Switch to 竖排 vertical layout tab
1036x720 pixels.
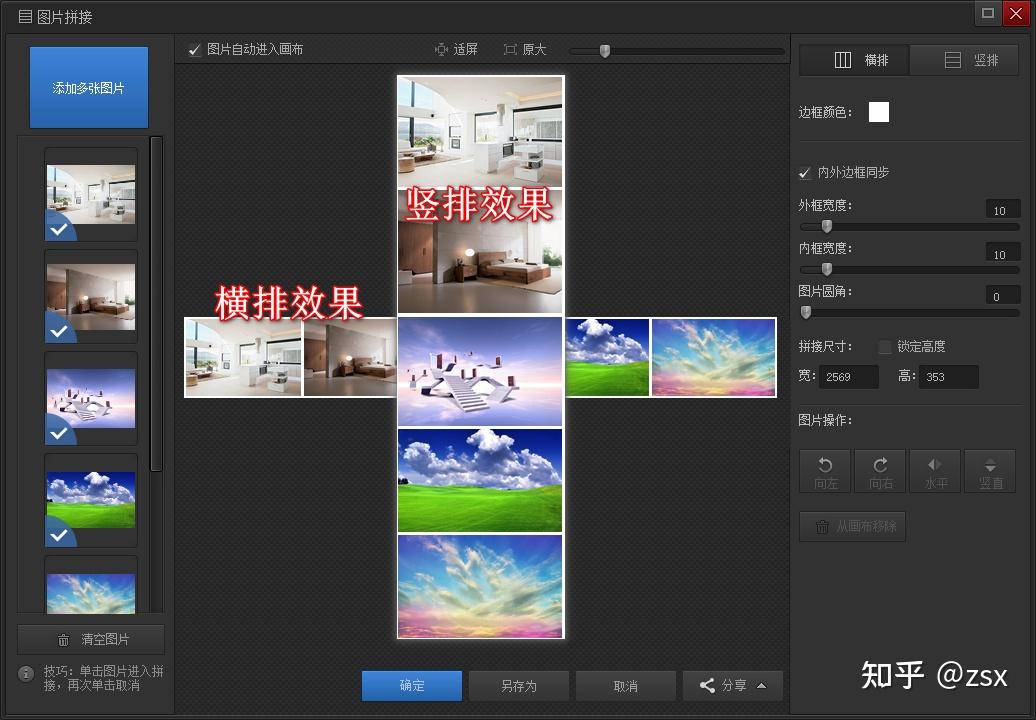point(964,60)
